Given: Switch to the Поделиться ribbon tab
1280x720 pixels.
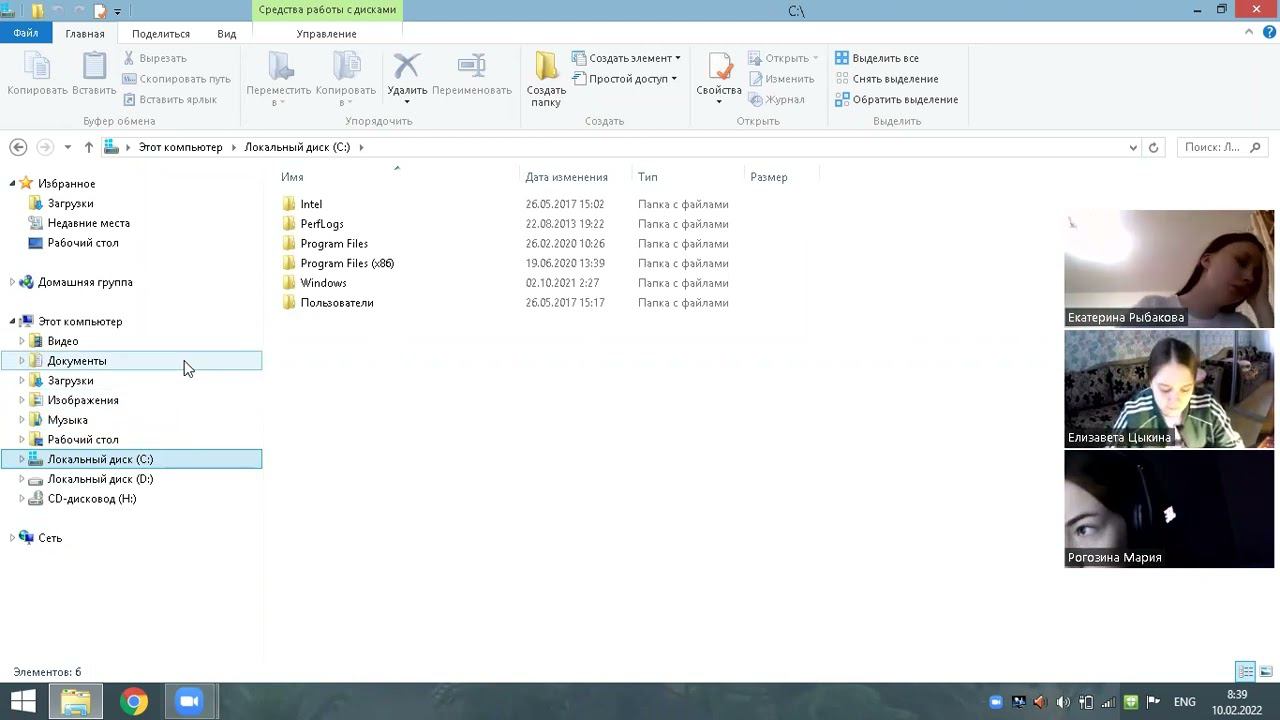Looking at the screenshot, I should (161, 33).
